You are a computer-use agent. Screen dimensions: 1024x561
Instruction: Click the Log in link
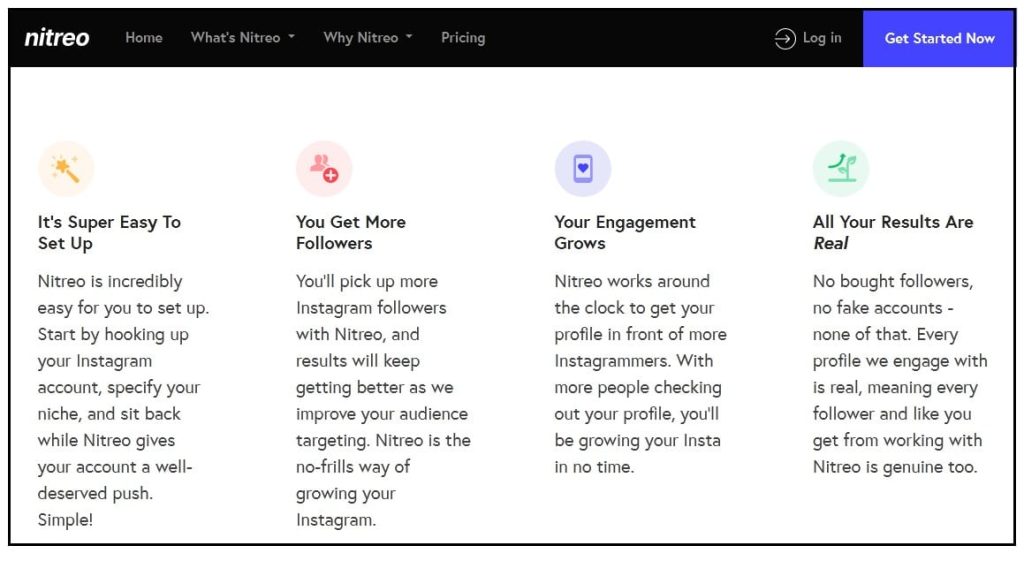point(822,38)
